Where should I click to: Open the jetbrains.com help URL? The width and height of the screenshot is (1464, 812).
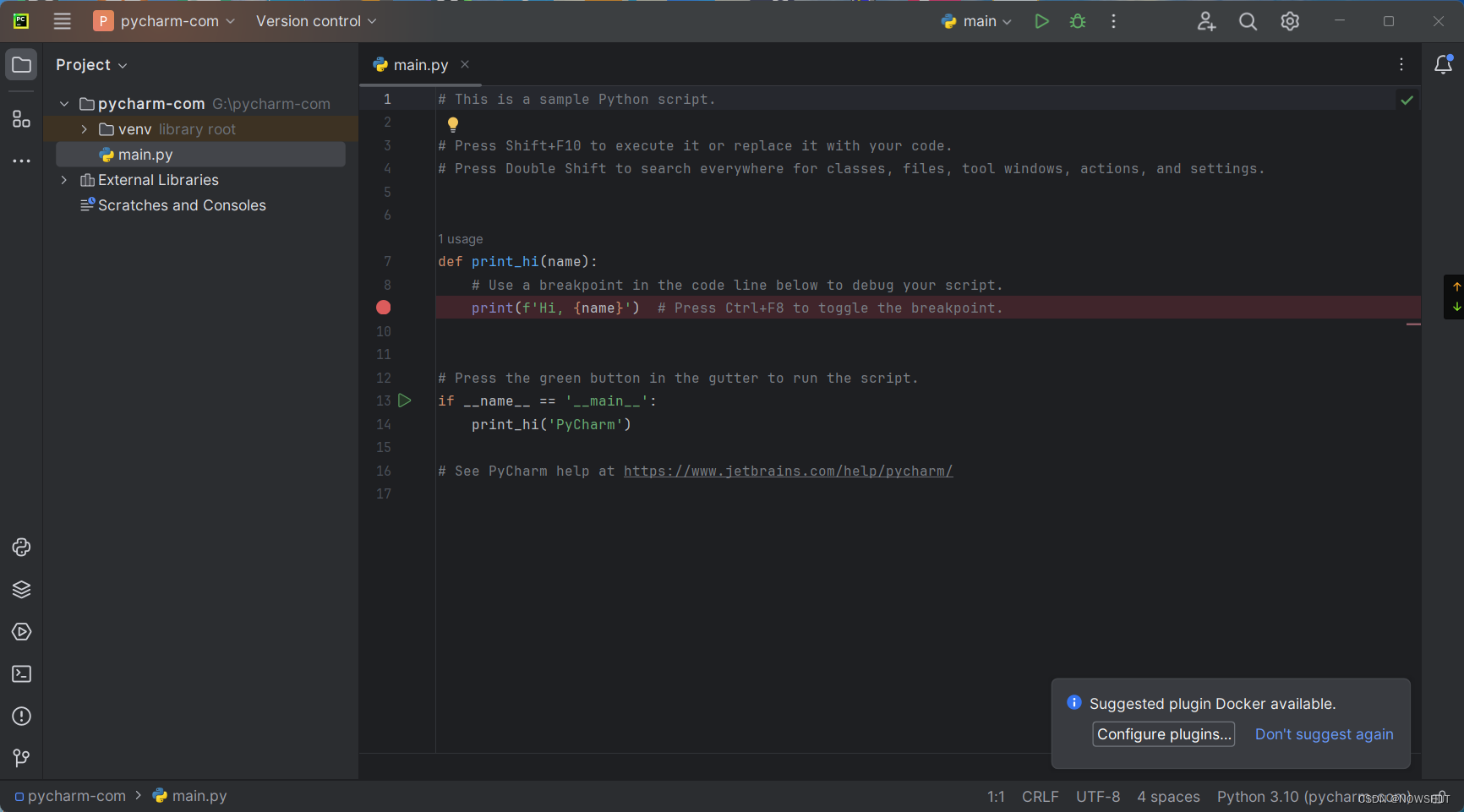[x=788, y=471]
